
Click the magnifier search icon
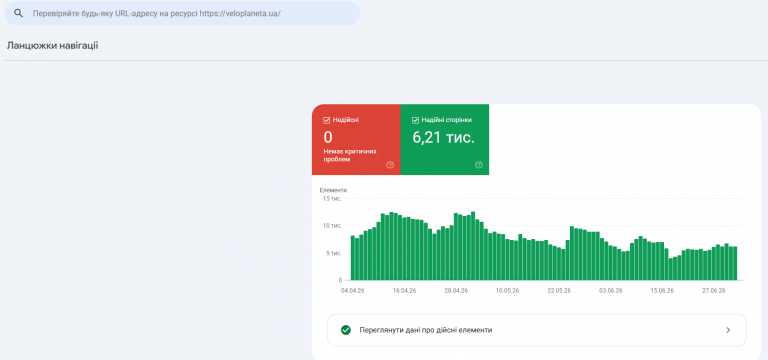point(19,13)
